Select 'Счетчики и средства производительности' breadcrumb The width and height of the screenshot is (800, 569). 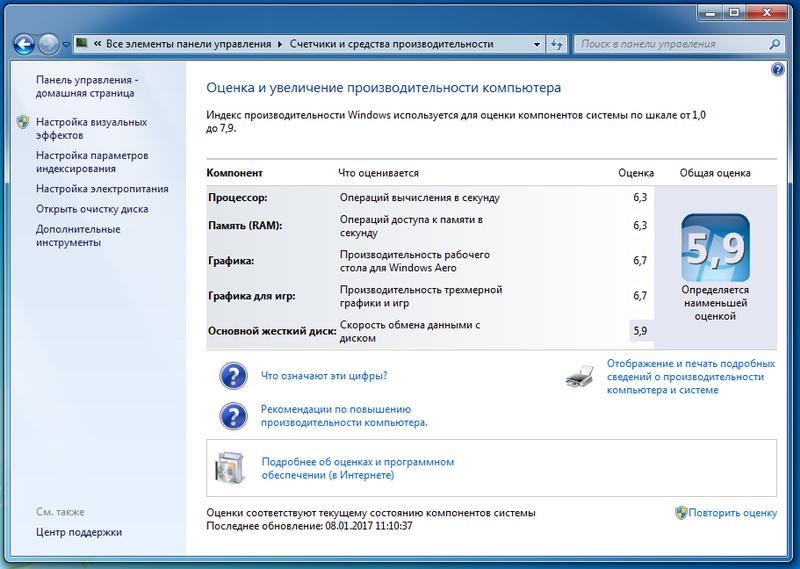pyautogui.click(x=391, y=44)
